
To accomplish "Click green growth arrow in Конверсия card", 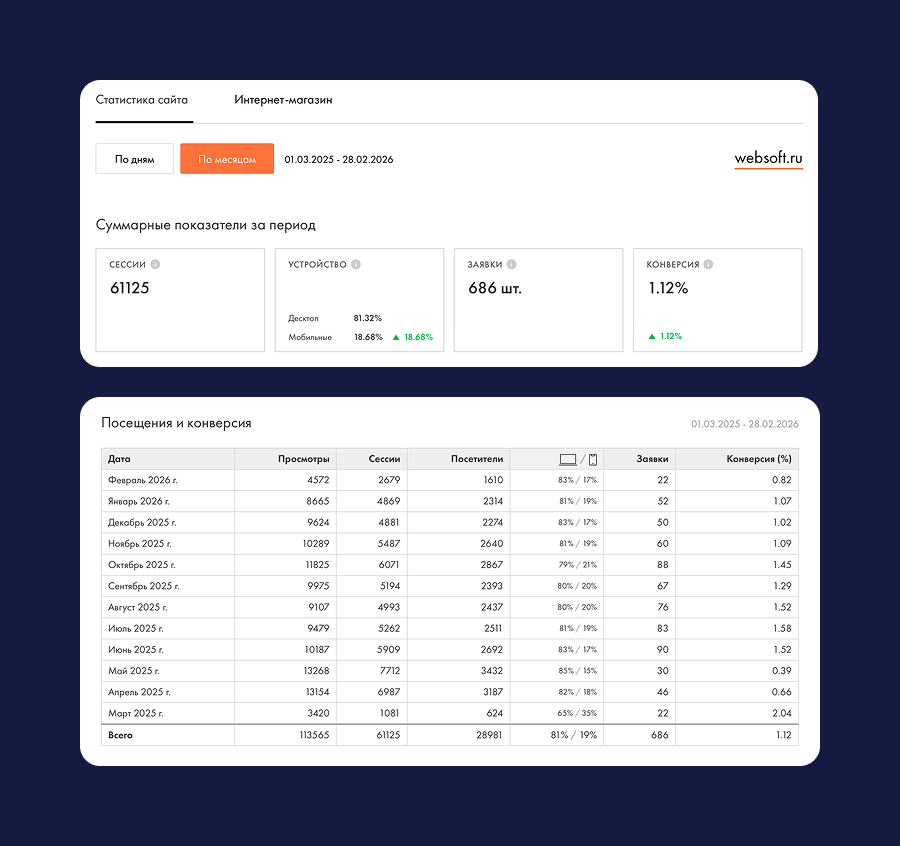I will (x=652, y=337).
